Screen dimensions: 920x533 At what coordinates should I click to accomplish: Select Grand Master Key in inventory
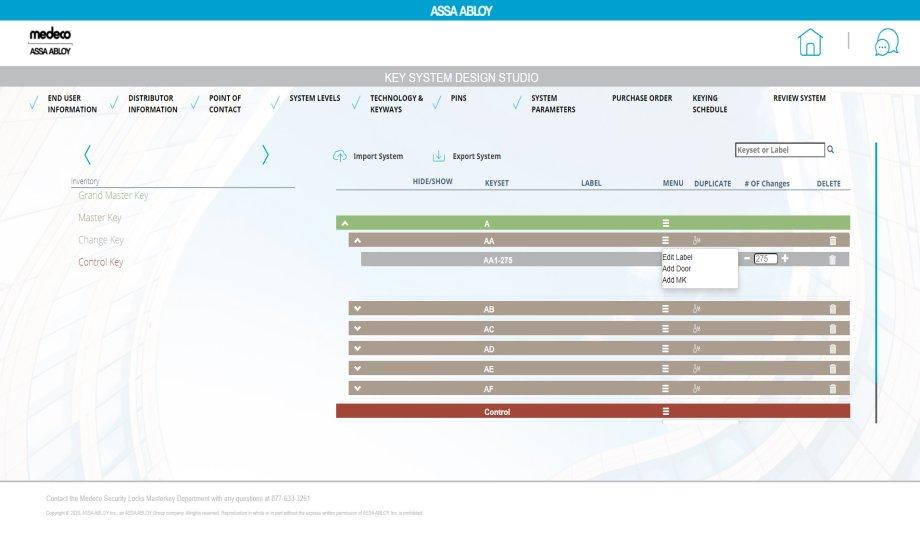pyautogui.click(x=113, y=195)
